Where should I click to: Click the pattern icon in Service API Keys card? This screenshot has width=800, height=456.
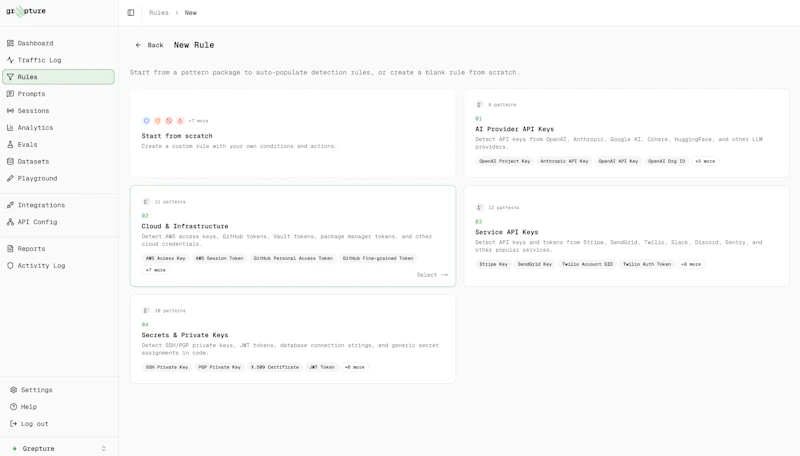coord(480,208)
